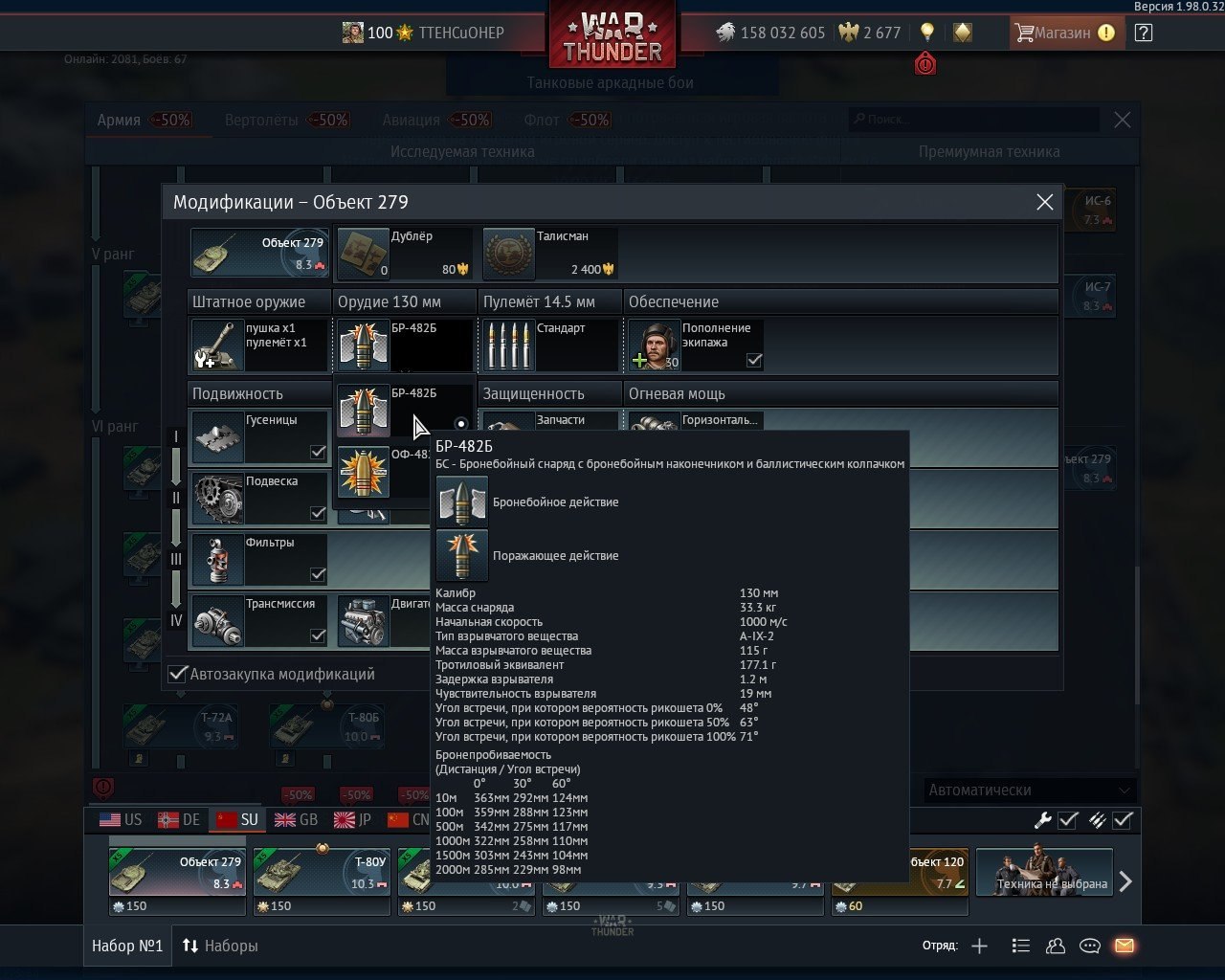
Task: Select БР-482Б shell radio button in dropdown
Action: point(461,423)
